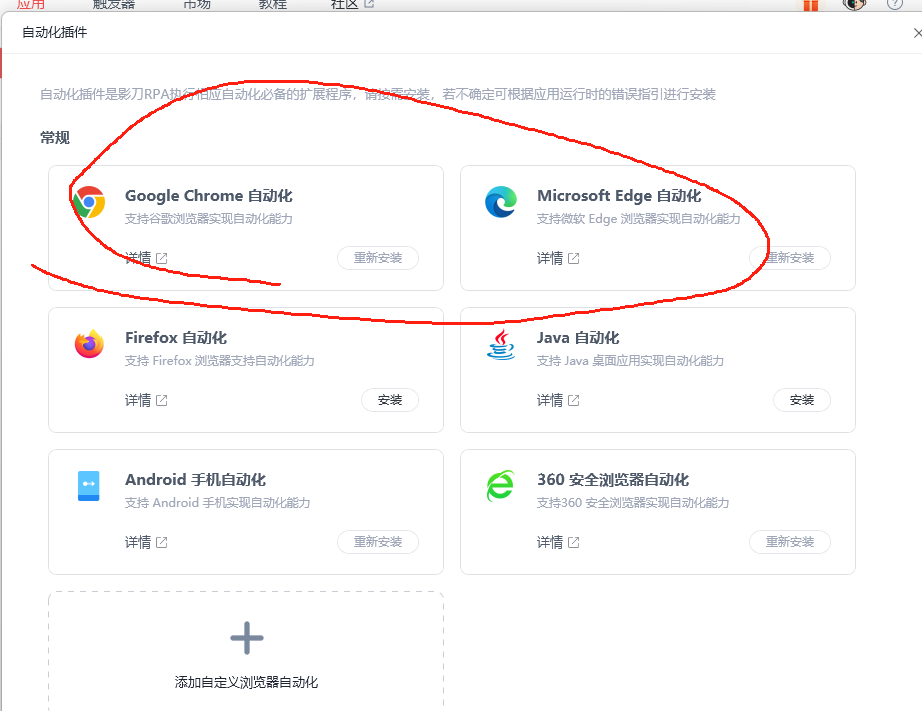Image resolution: width=922 pixels, height=711 pixels.
Task: Click the Firefox logo icon
Action: click(89, 344)
